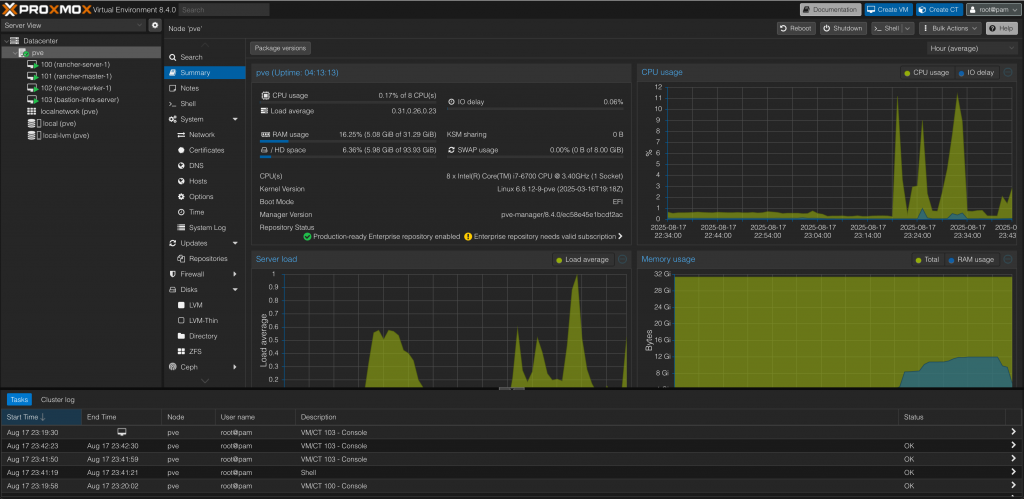The image size is (1024, 499).
Task: Switch to the Cluster log tab
Action: [57, 399]
